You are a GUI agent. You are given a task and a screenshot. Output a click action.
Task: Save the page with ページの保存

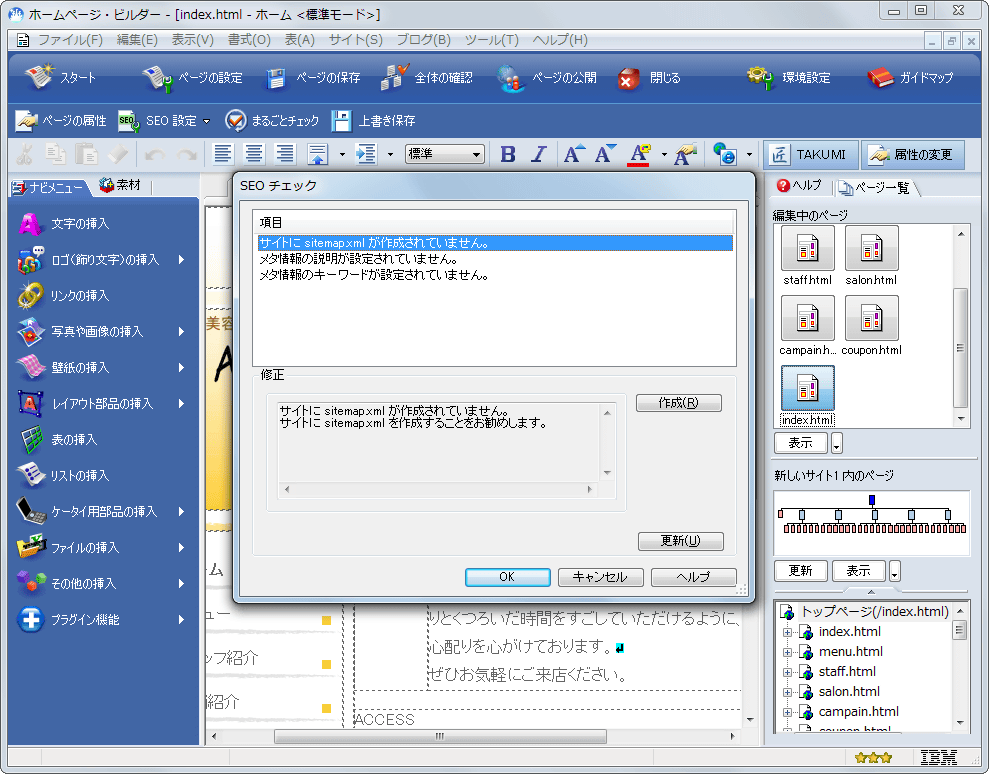click(275, 78)
